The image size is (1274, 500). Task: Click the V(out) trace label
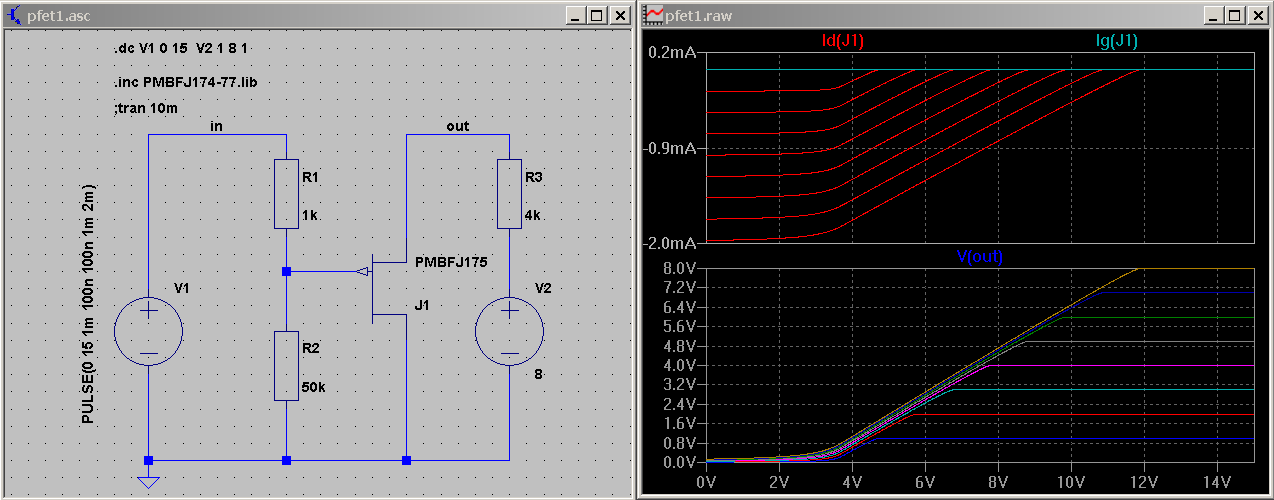[x=980, y=257]
